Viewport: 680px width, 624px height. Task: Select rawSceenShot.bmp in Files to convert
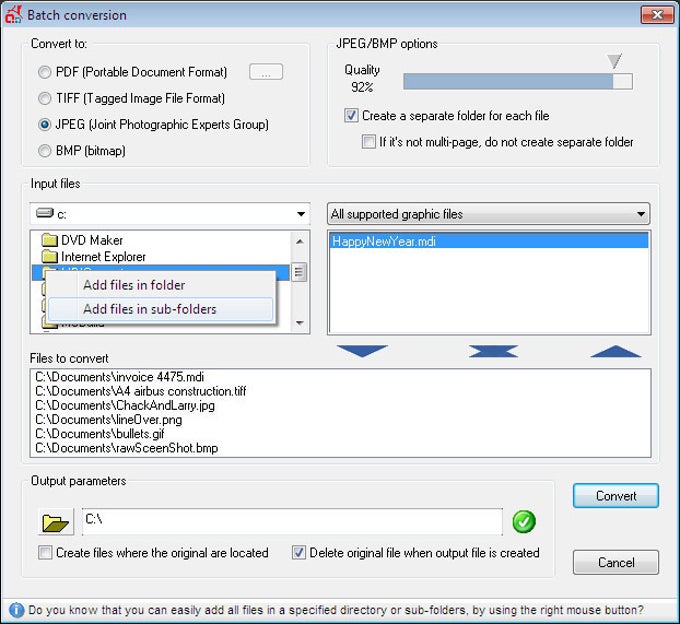click(x=127, y=448)
